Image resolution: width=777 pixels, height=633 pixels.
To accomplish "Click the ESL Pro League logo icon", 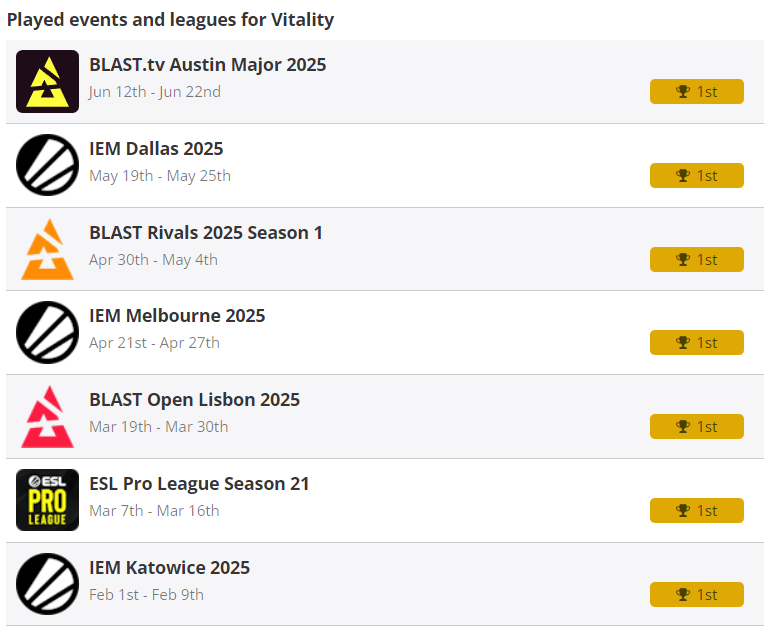I will pyautogui.click(x=47, y=500).
